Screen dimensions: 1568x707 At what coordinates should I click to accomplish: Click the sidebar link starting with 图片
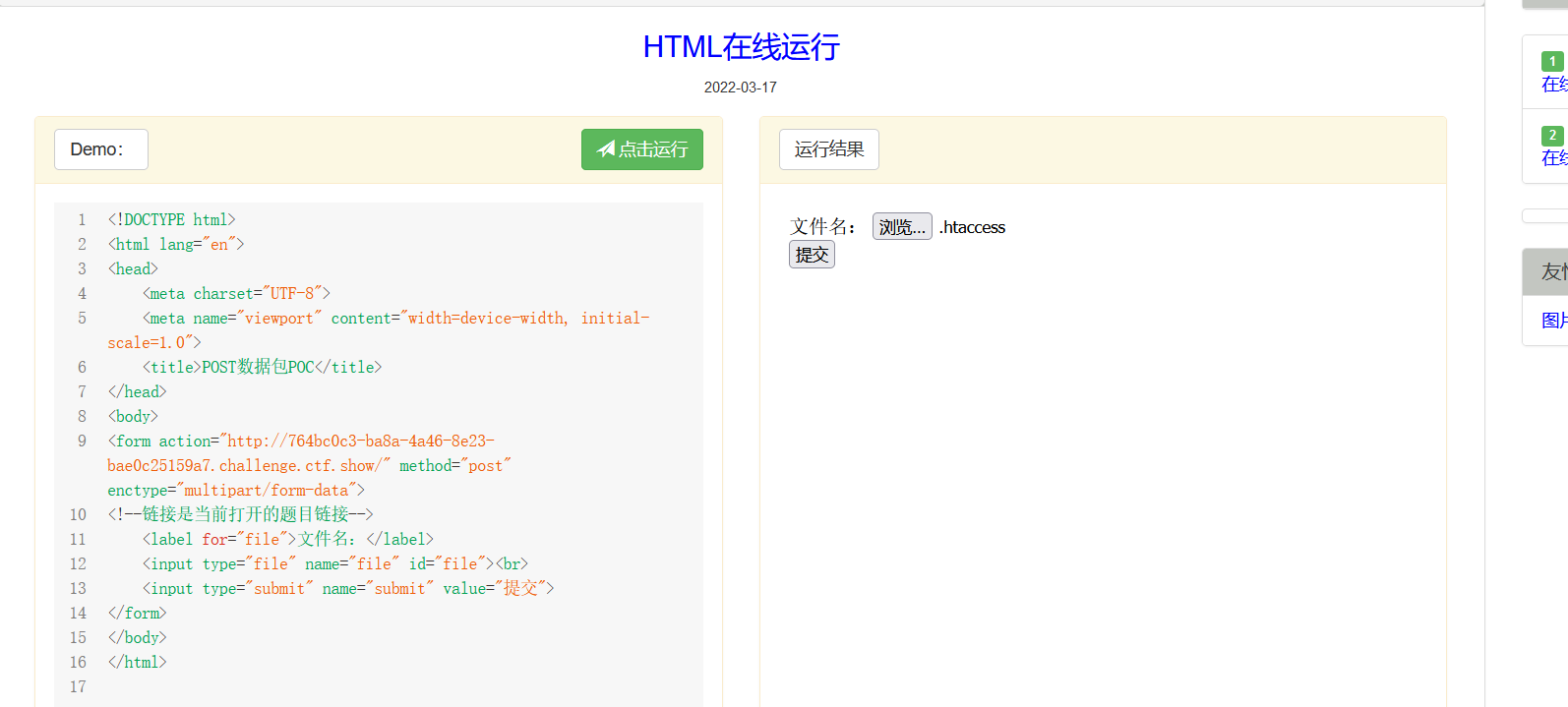pyautogui.click(x=1554, y=321)
